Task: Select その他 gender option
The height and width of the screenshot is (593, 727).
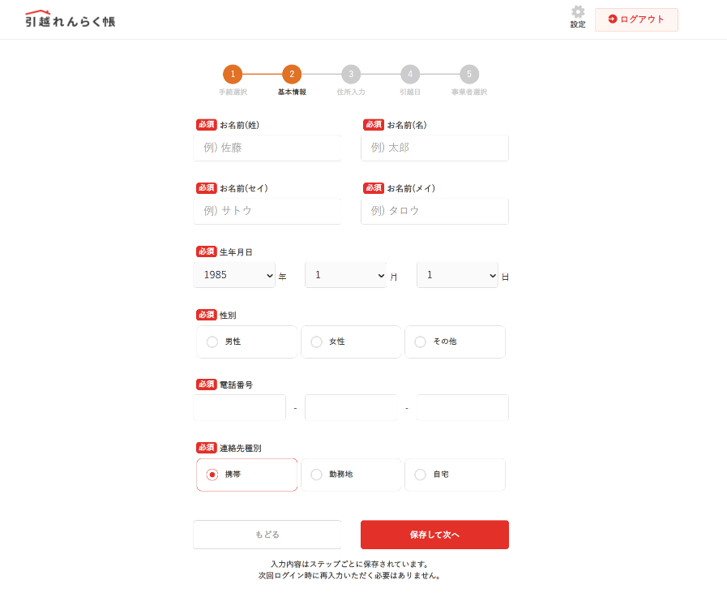Action: (421, 342)
